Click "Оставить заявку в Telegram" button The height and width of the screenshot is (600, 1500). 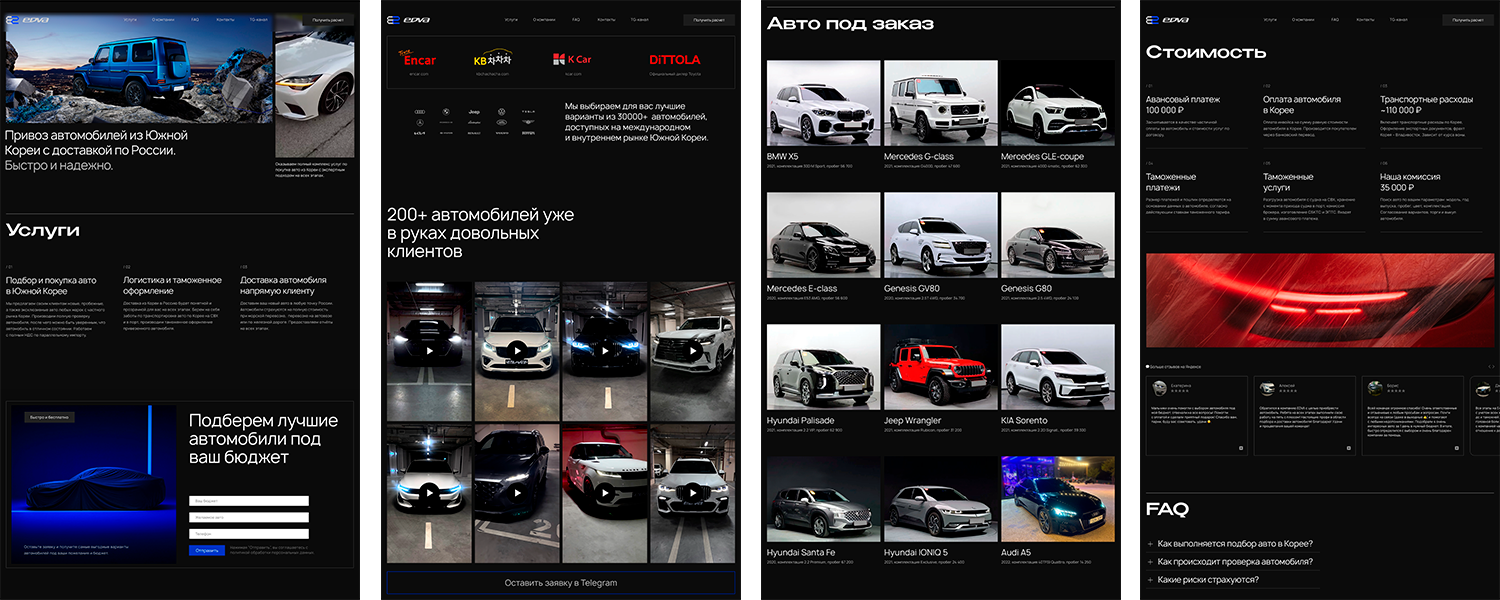point(561,583)
